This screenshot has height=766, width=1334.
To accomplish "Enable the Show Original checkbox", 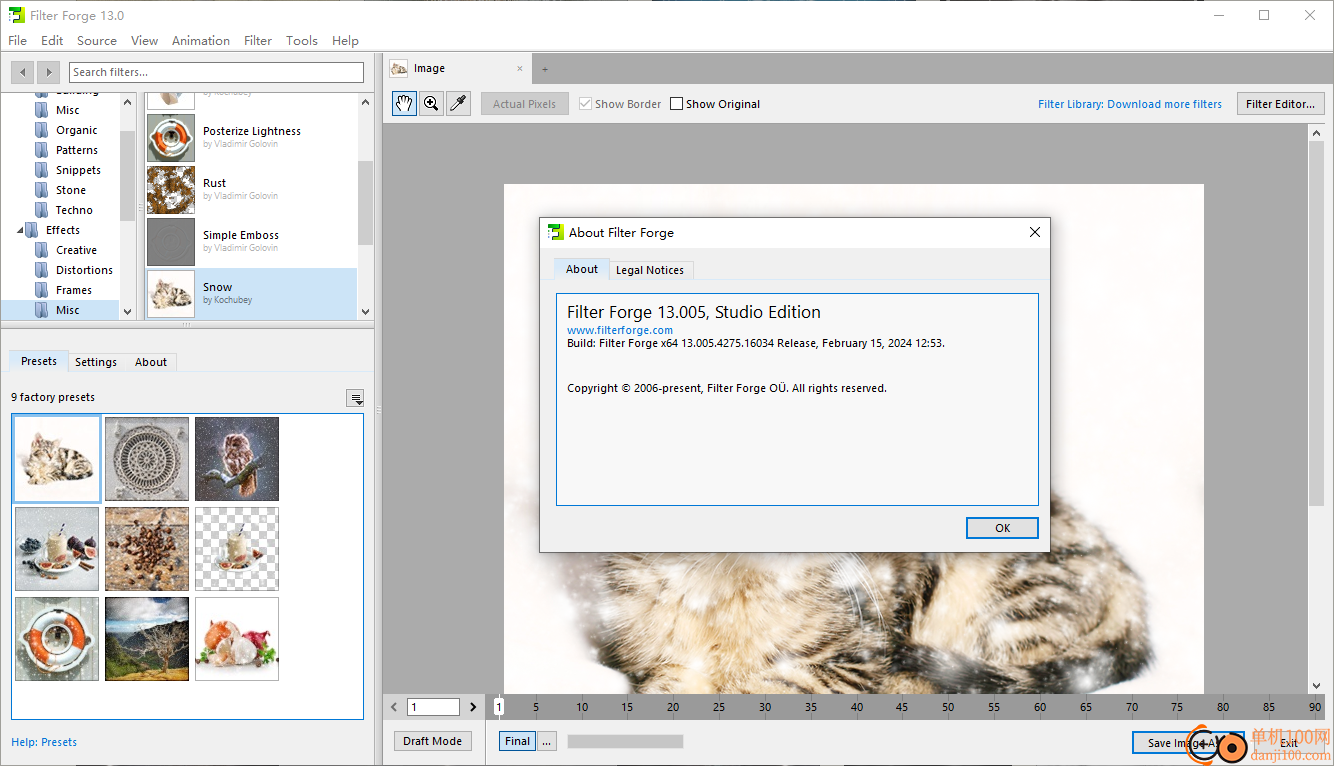I will coord(677,104).
